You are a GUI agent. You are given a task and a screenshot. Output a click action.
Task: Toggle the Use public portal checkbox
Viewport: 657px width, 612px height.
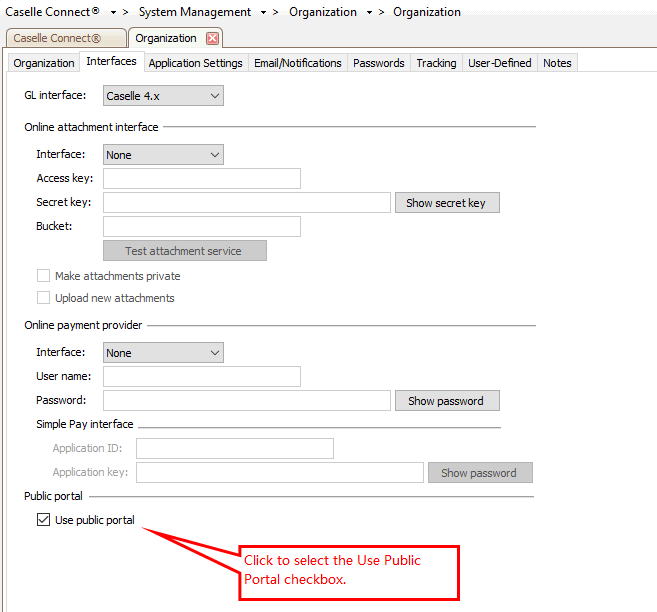[x=43, y=520]
